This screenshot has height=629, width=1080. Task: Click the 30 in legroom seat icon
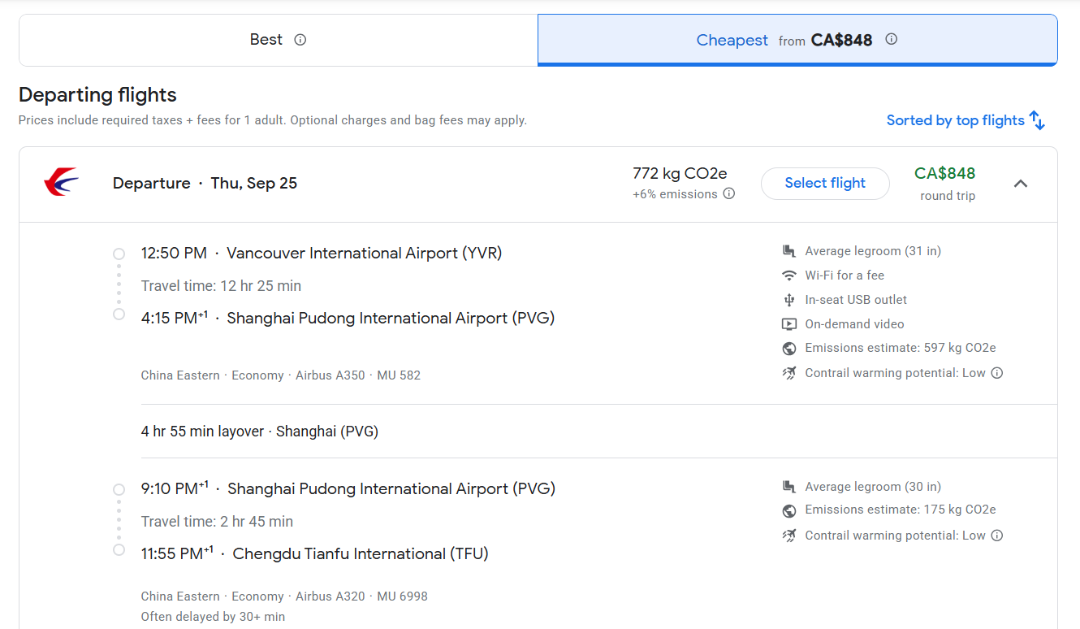pyautogui.click(x=789, y=487)
